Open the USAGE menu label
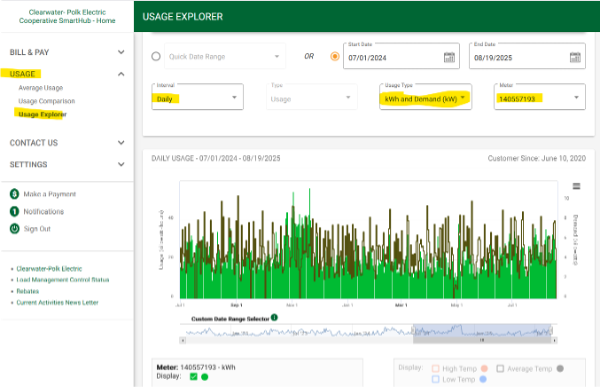The height and width of the screenshot is (388, 600). 22,74
